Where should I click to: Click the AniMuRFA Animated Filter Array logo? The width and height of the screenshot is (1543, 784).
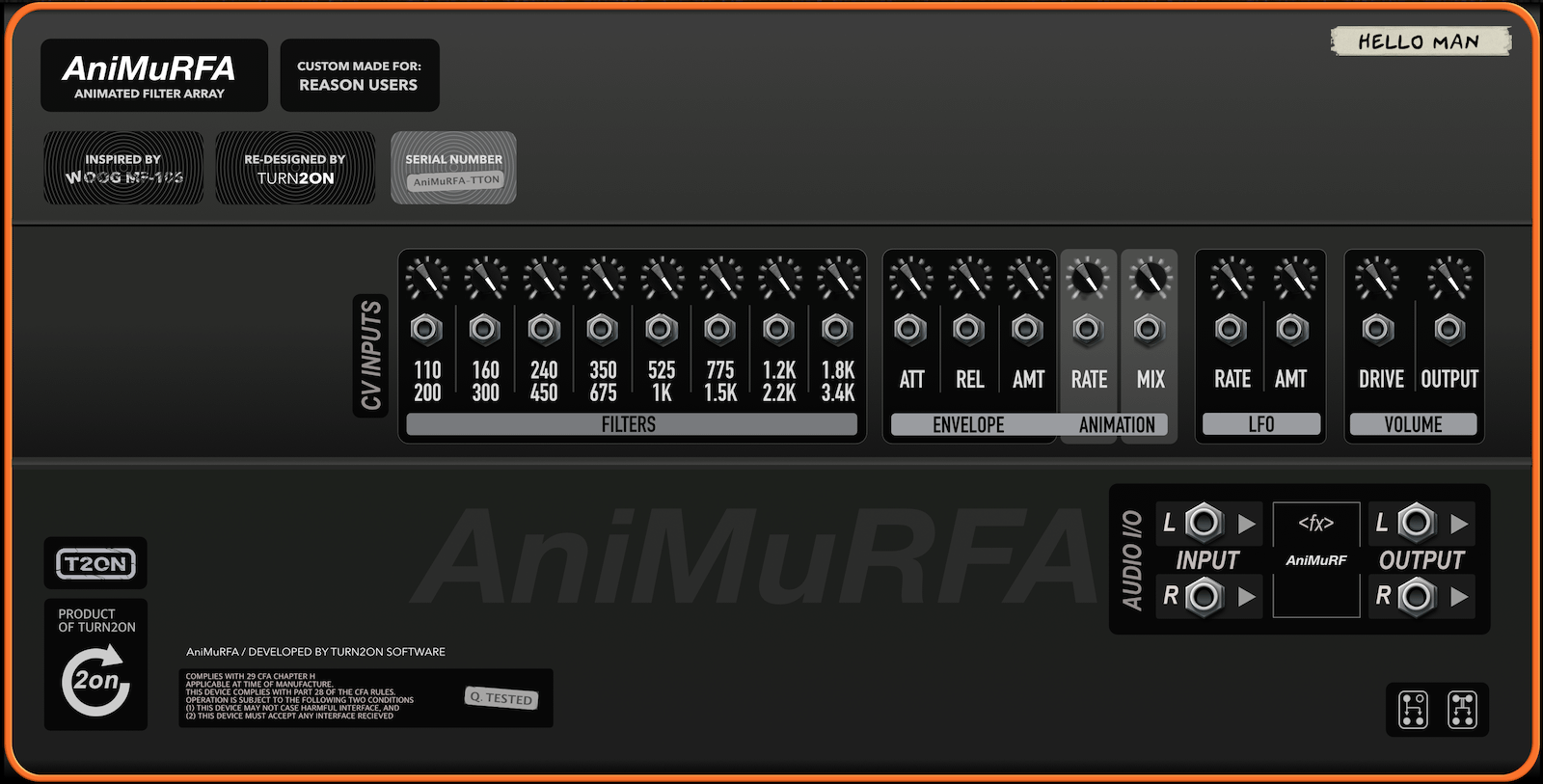point(154,75)
